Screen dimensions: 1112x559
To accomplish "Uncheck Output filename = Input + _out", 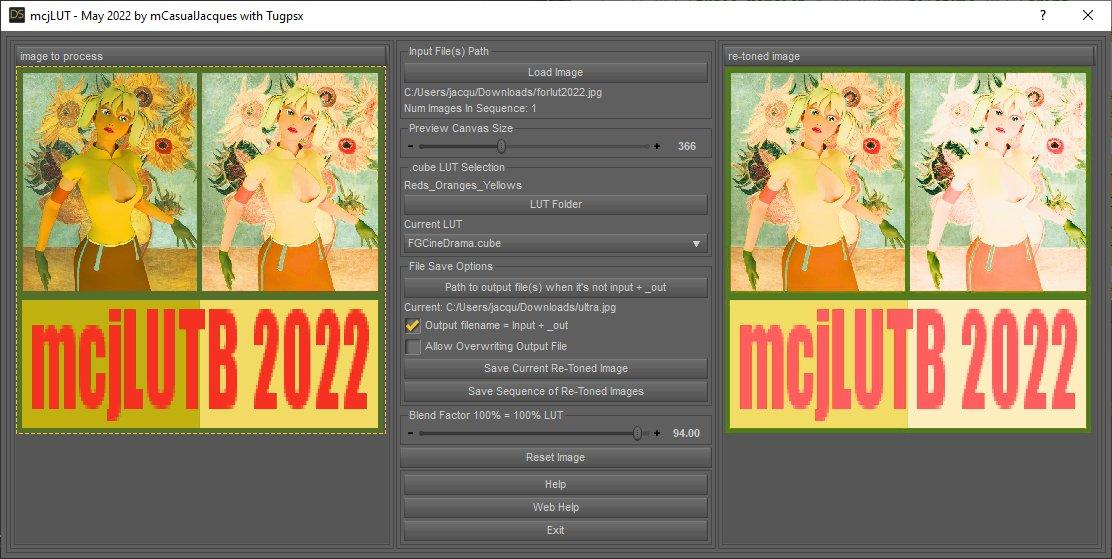I will pos(413,326).
